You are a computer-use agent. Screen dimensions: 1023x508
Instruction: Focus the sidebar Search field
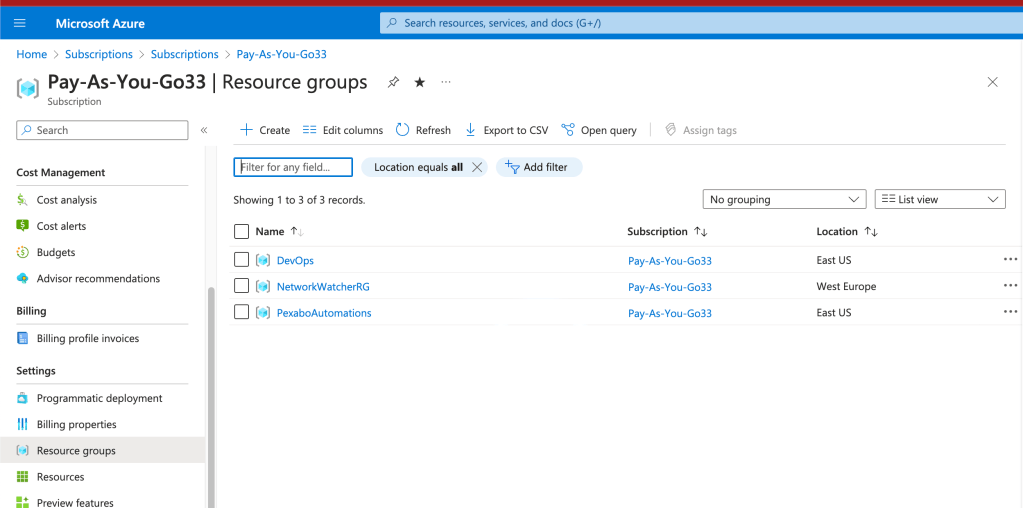[102, 130]
